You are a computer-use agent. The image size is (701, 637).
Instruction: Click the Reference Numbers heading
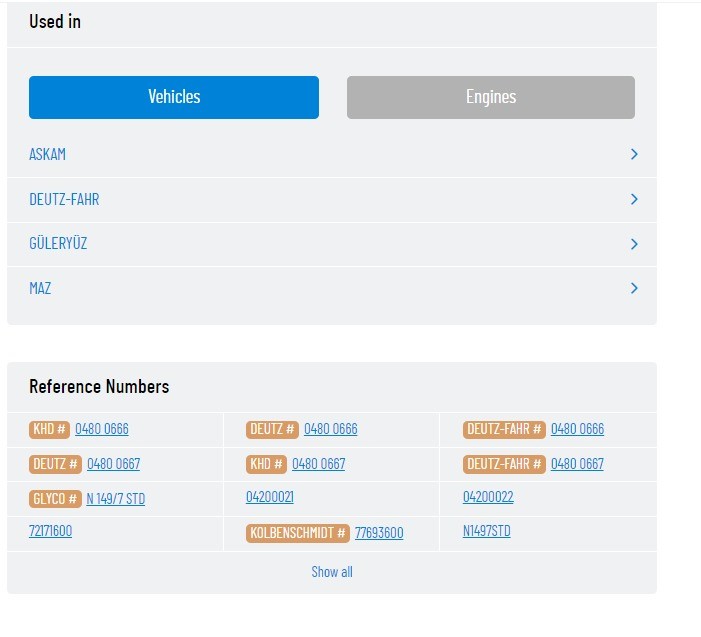(x=99, y=387)
